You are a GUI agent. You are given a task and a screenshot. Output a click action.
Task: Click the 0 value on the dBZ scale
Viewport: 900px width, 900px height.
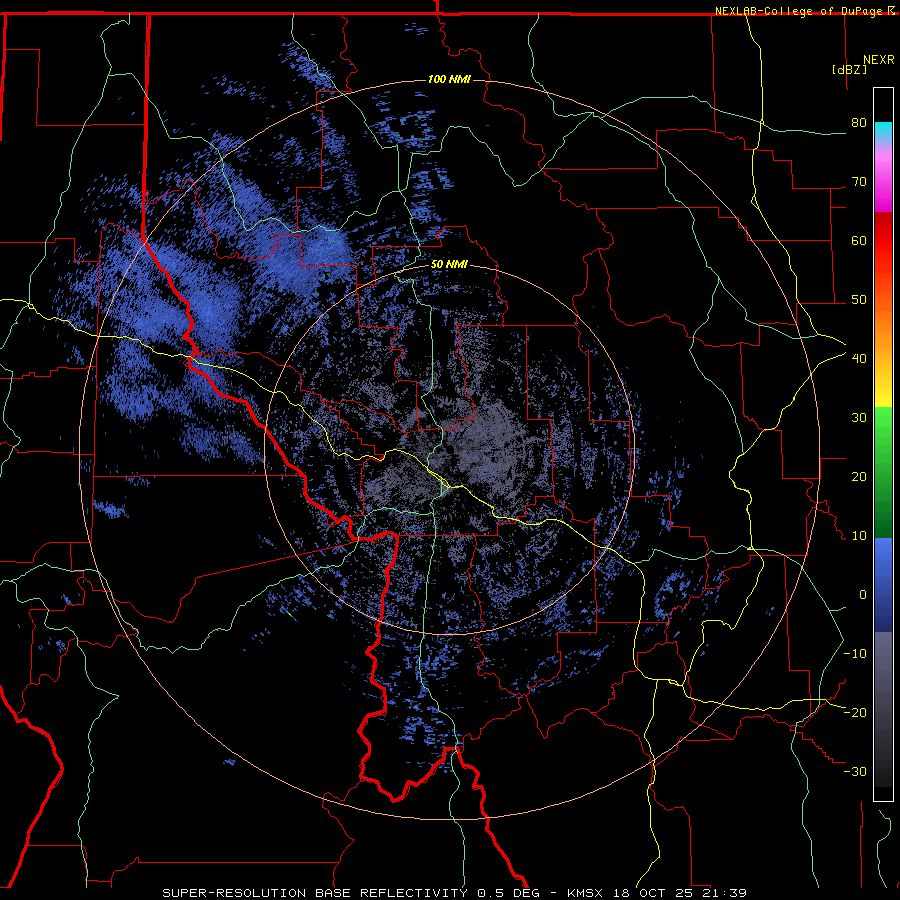point(863,594)
